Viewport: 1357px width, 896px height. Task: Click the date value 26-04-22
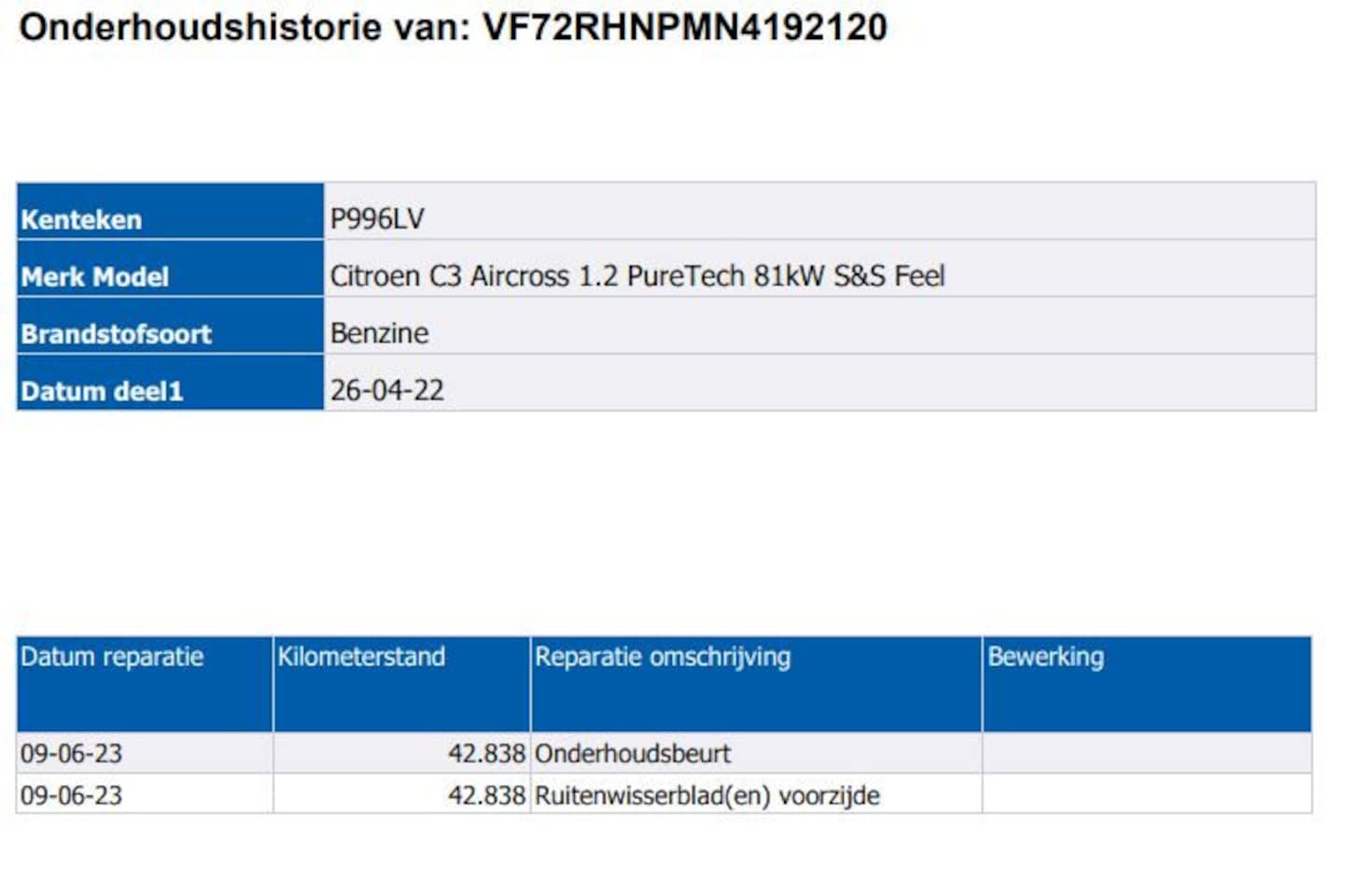pos(386,390)
